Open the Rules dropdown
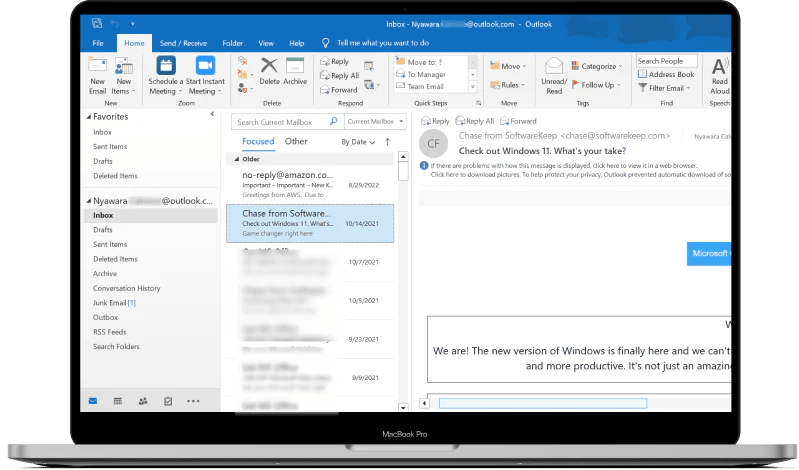Image resolution: width=799 pixels, height=470 pixels. pyautogui.click(x=507, y=85)
